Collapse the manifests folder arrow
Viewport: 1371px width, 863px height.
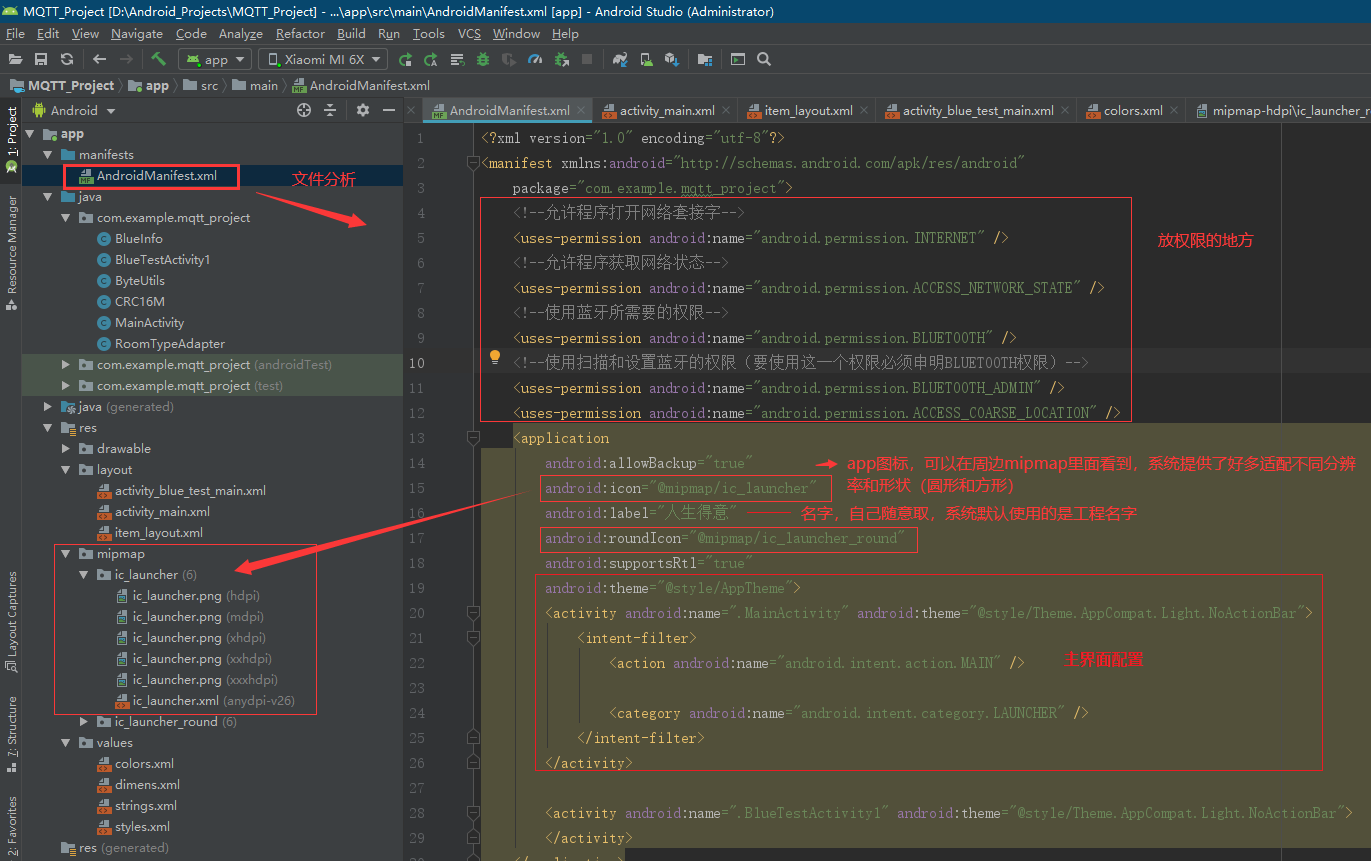(x=48, y=155)
